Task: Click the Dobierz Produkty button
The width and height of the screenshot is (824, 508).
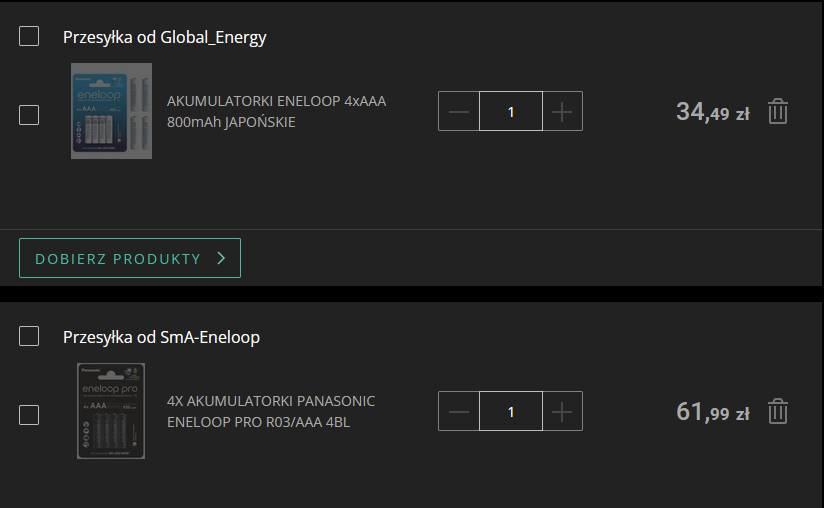Action: 129,258
